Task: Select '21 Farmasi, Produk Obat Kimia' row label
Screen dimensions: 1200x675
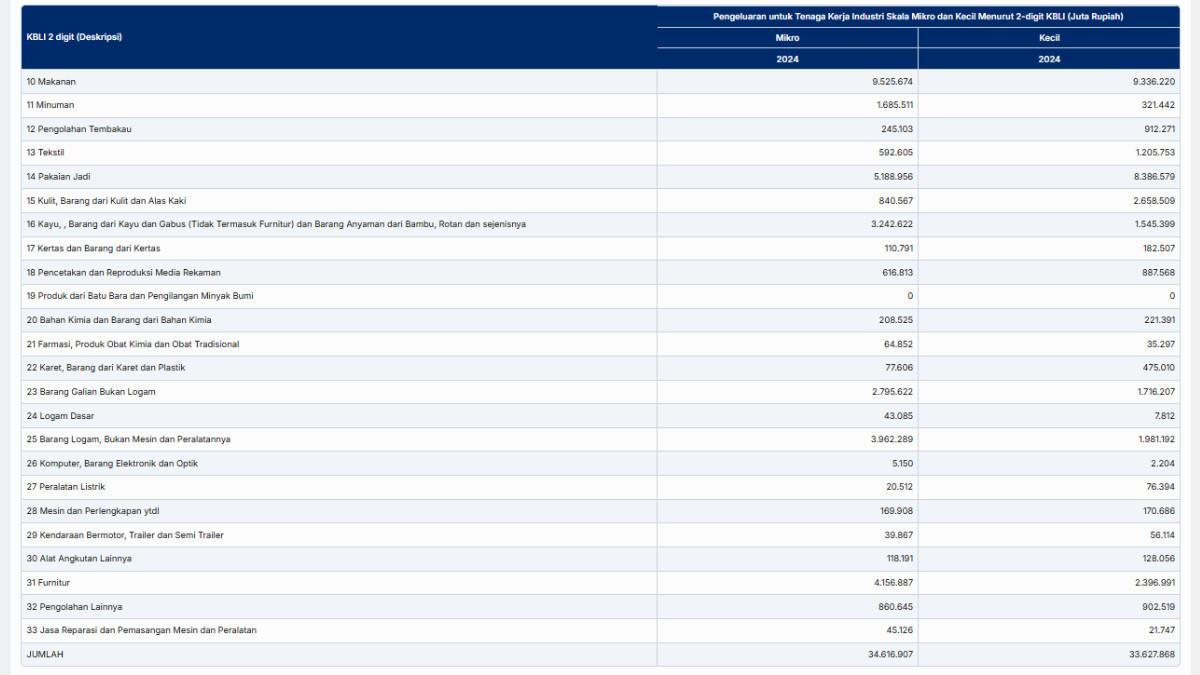Action: click(x=133, y=344)
